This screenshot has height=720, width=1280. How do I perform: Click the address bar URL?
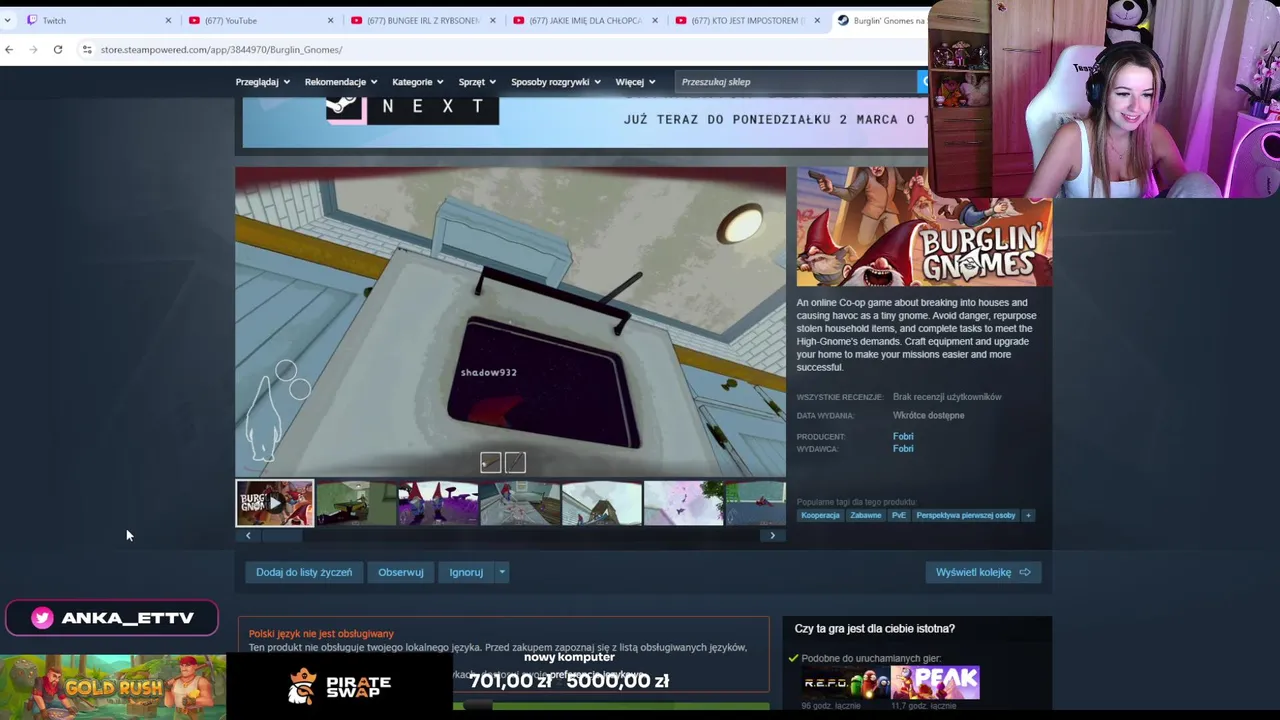pos(221,49)
